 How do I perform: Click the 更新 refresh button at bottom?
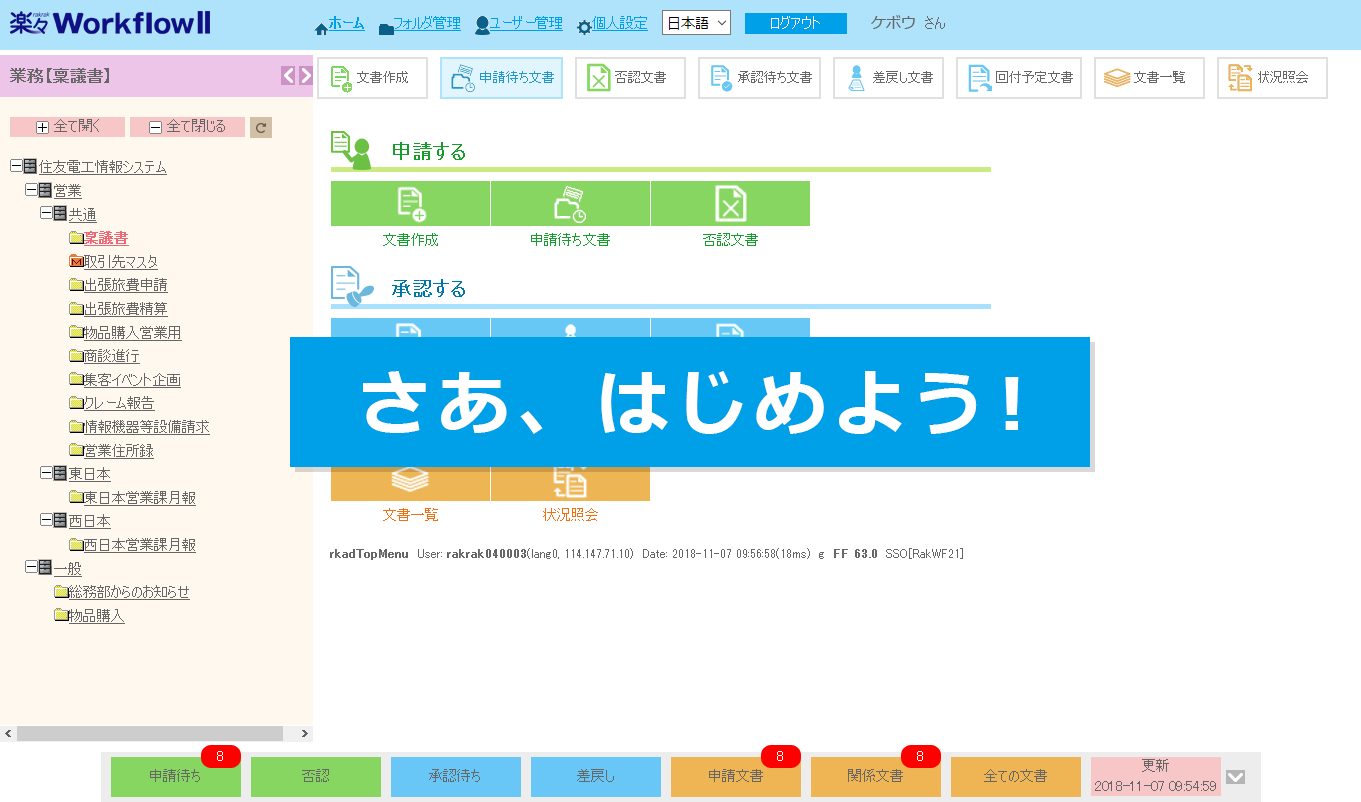click(x=1156, y=776)
